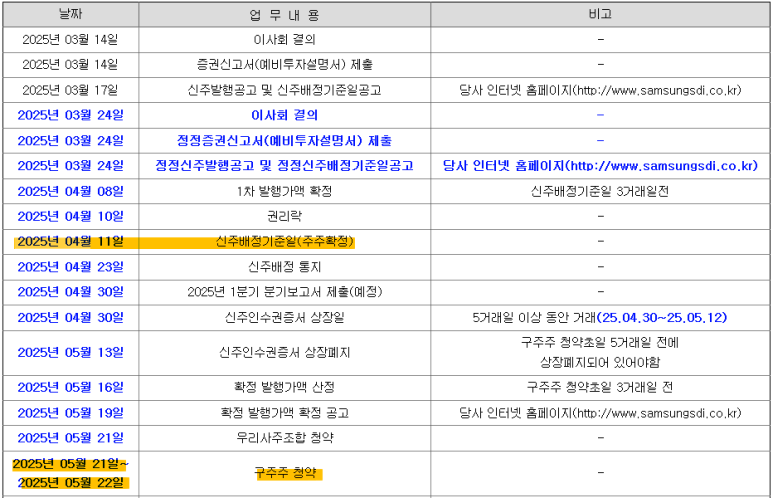Click highlighted date range '05월 21일~05월 22일'
773x498 pixels.
tap(70, 473)
